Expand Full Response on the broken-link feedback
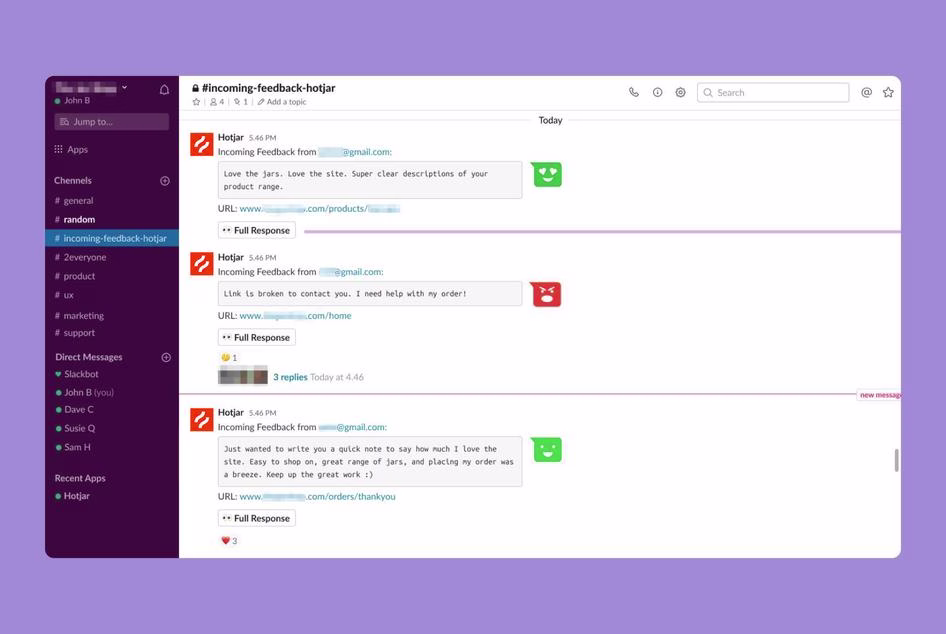The height and width of the screenshot is (634, 946). pos(256,337)
